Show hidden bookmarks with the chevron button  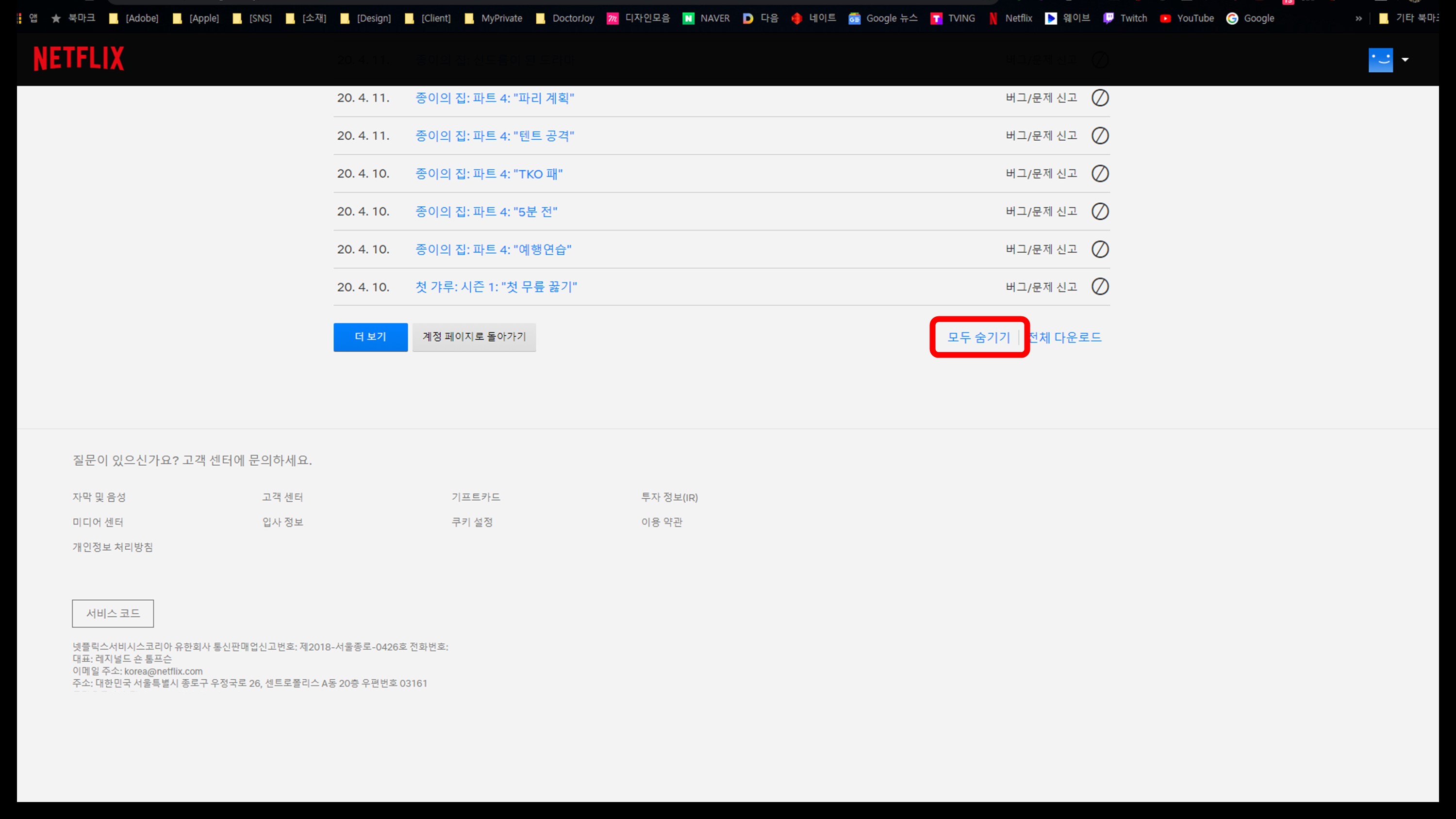click(x=1358, y=18)
